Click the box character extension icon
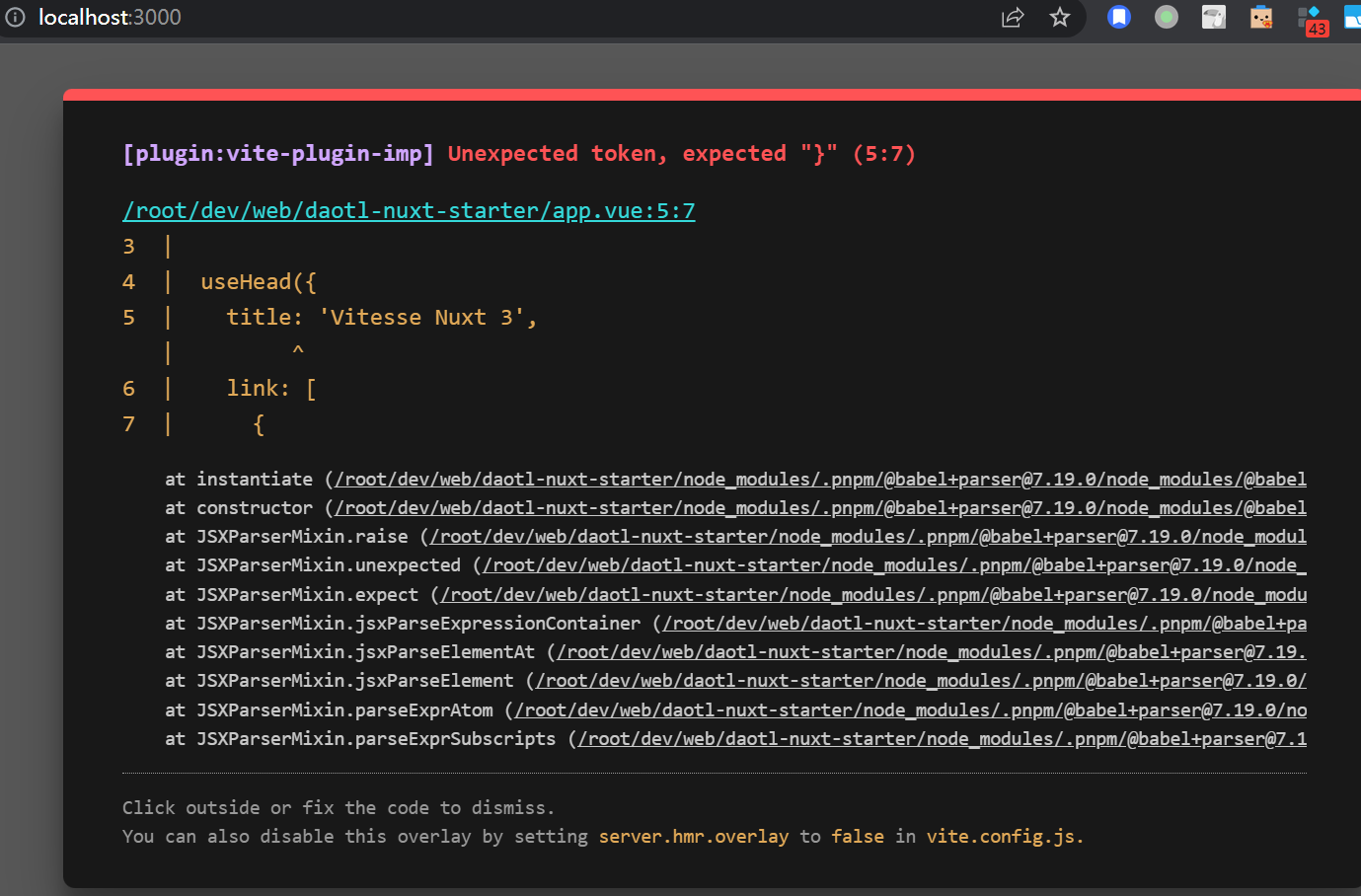Viewport: 1361px width, 896px height. coord(1260,17)
